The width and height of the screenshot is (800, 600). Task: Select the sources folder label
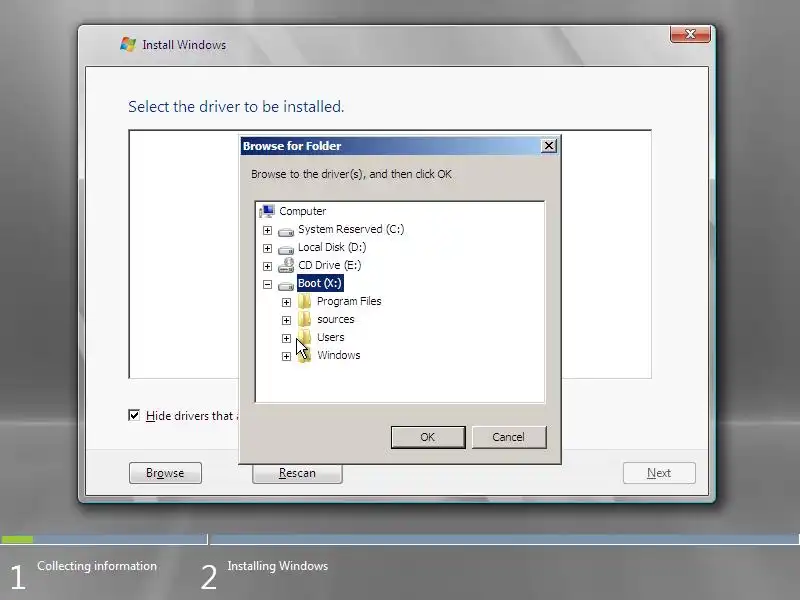(x=336, y=319)
